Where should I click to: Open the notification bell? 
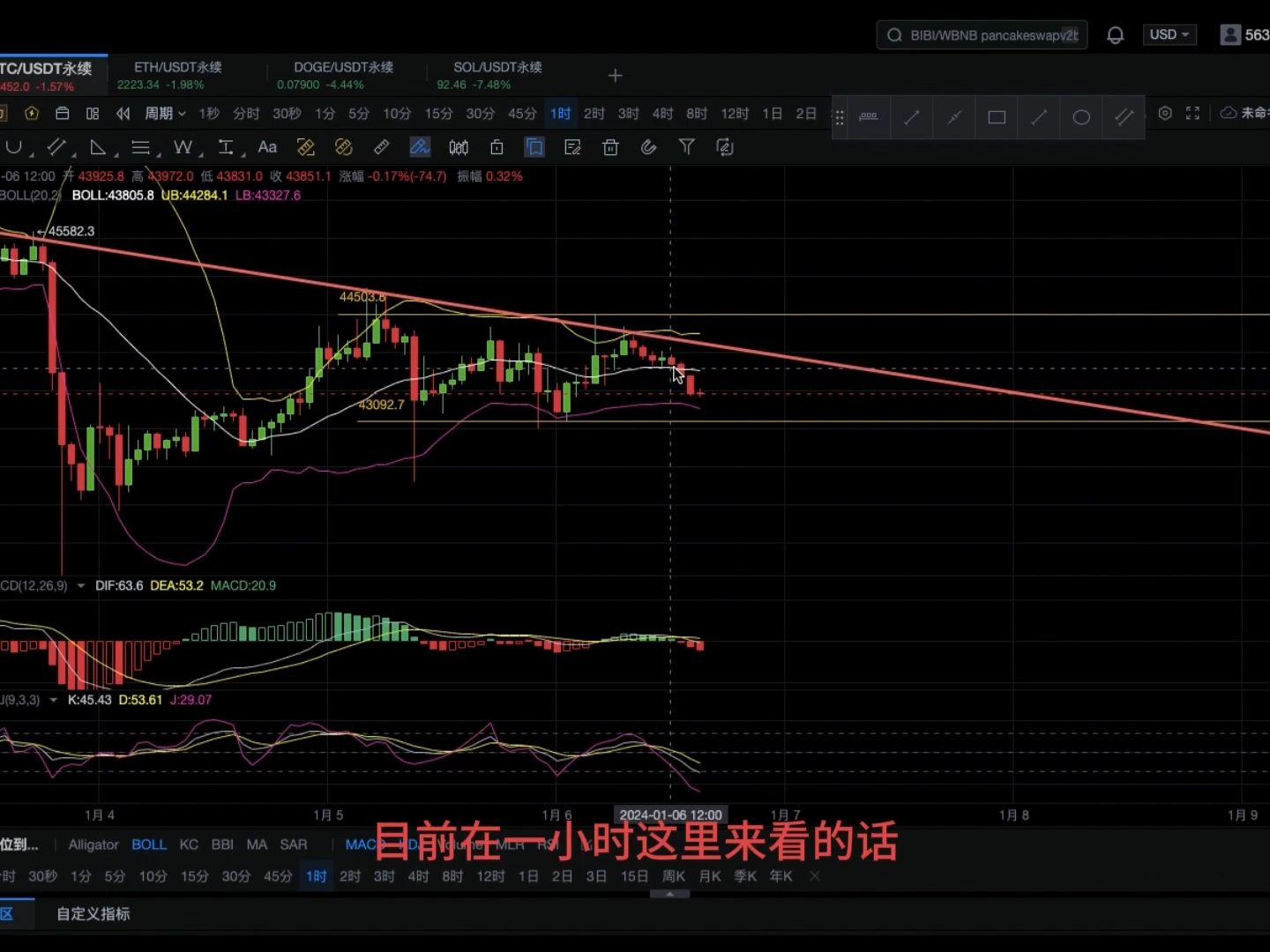coord(1116,35)
